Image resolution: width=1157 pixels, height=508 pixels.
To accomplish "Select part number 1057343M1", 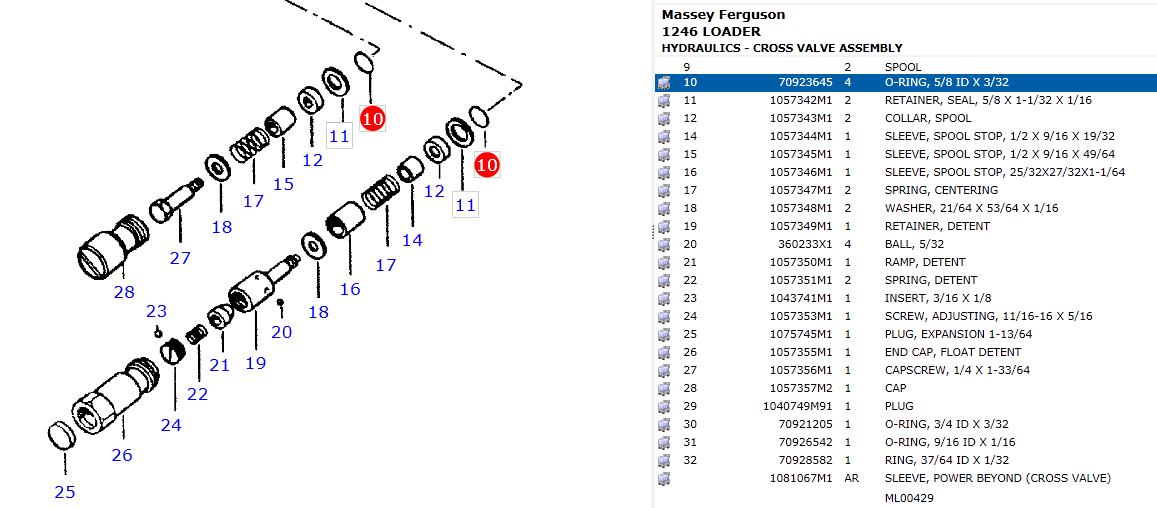I will coord(801,118).
